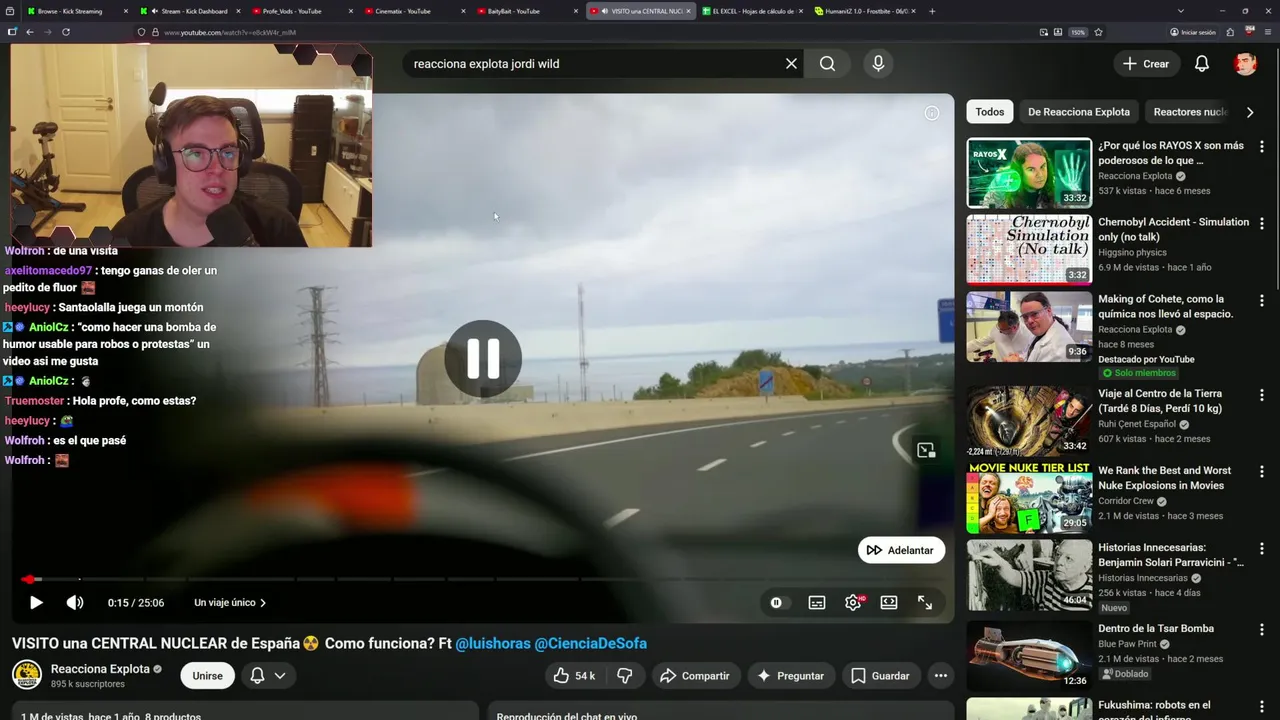The width and height of the screenshot is (1280, 720).
Task: Open account avatar menu in the header
Action: pos(1245,64)
